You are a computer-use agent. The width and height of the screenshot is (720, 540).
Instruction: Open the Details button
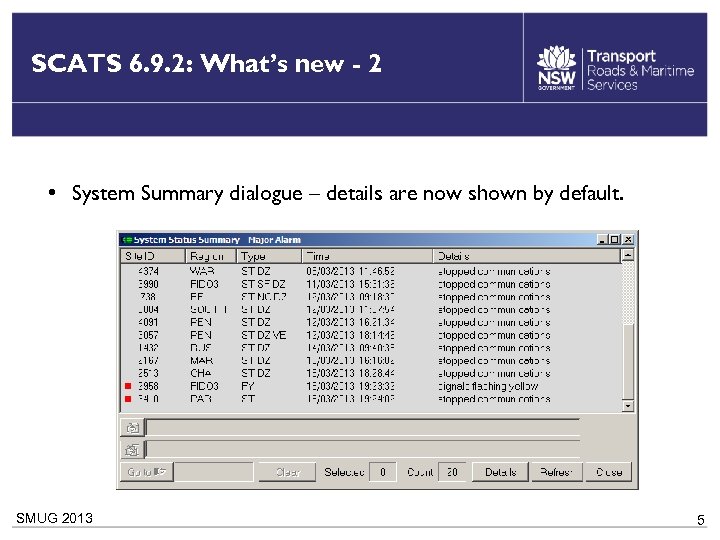coord(501,472)
